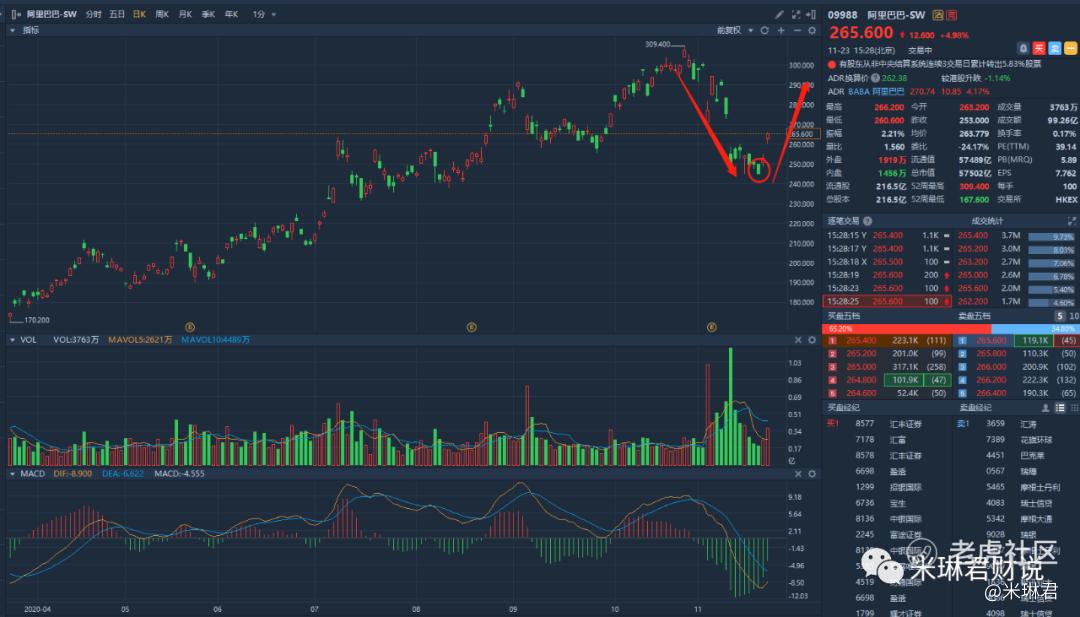Close the VOL indicator panel
The image size is (1080, 617).
coord(798,340)
